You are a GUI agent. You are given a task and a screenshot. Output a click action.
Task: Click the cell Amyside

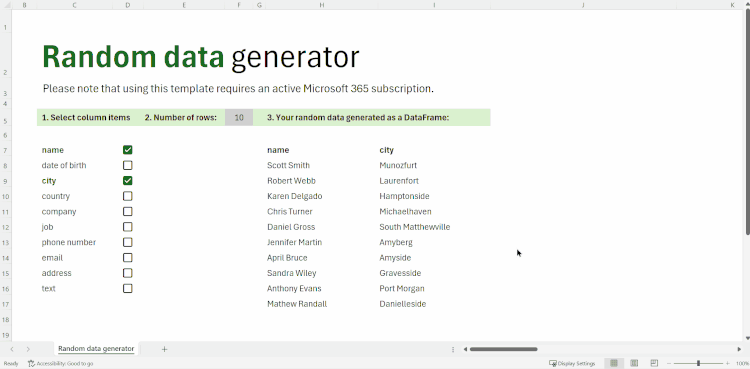pyautogui.click(x=395, y=257)
